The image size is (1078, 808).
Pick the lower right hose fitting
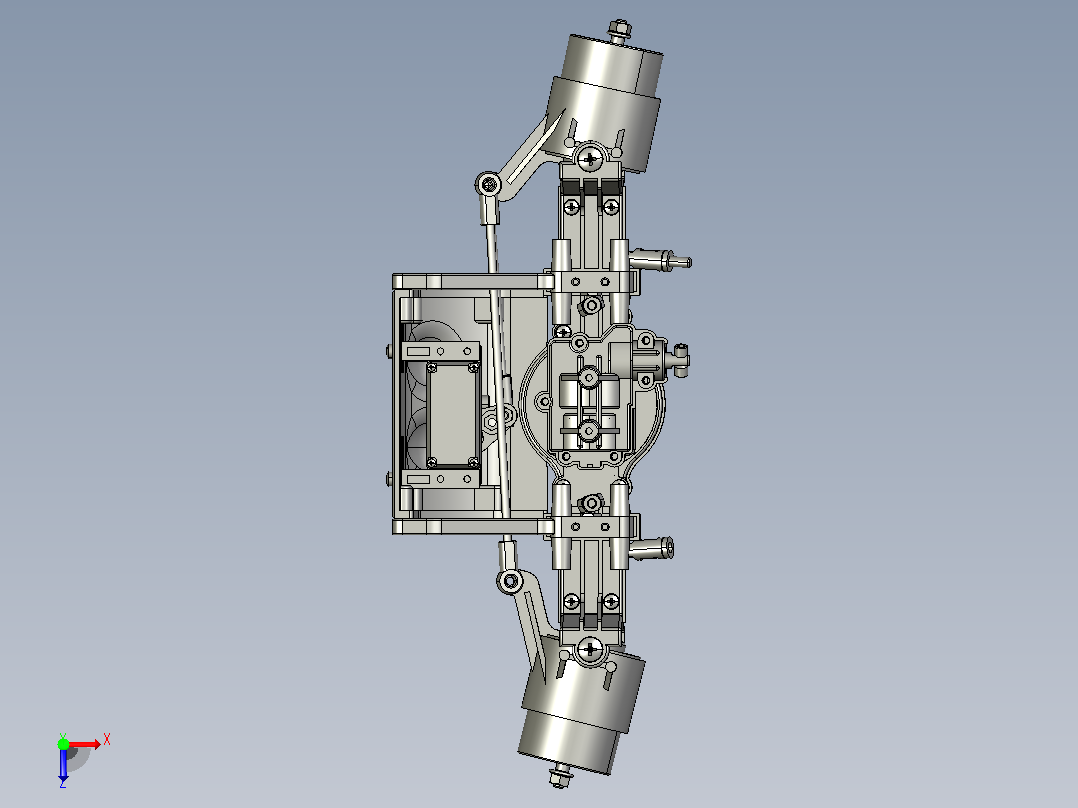click(652, 548)
